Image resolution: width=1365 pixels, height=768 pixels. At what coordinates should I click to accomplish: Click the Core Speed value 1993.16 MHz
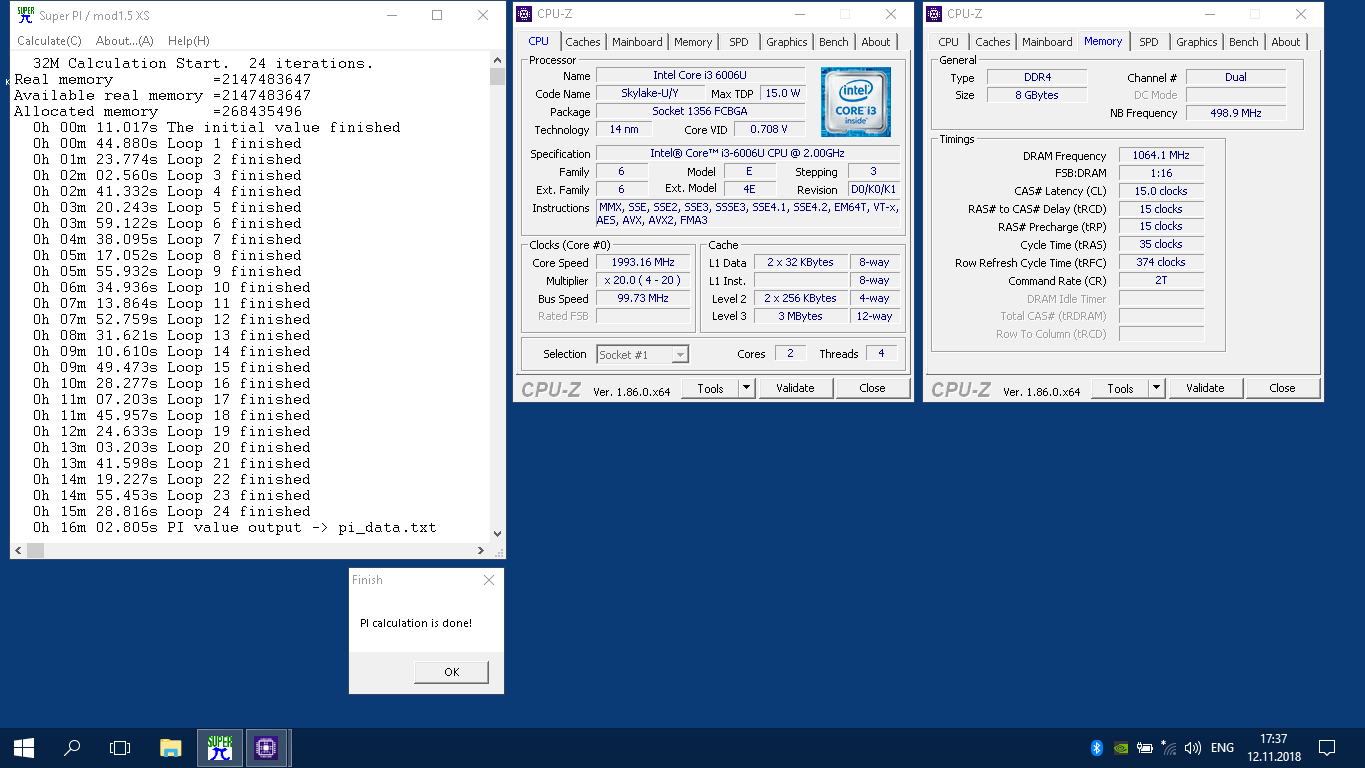click(643, 263)
